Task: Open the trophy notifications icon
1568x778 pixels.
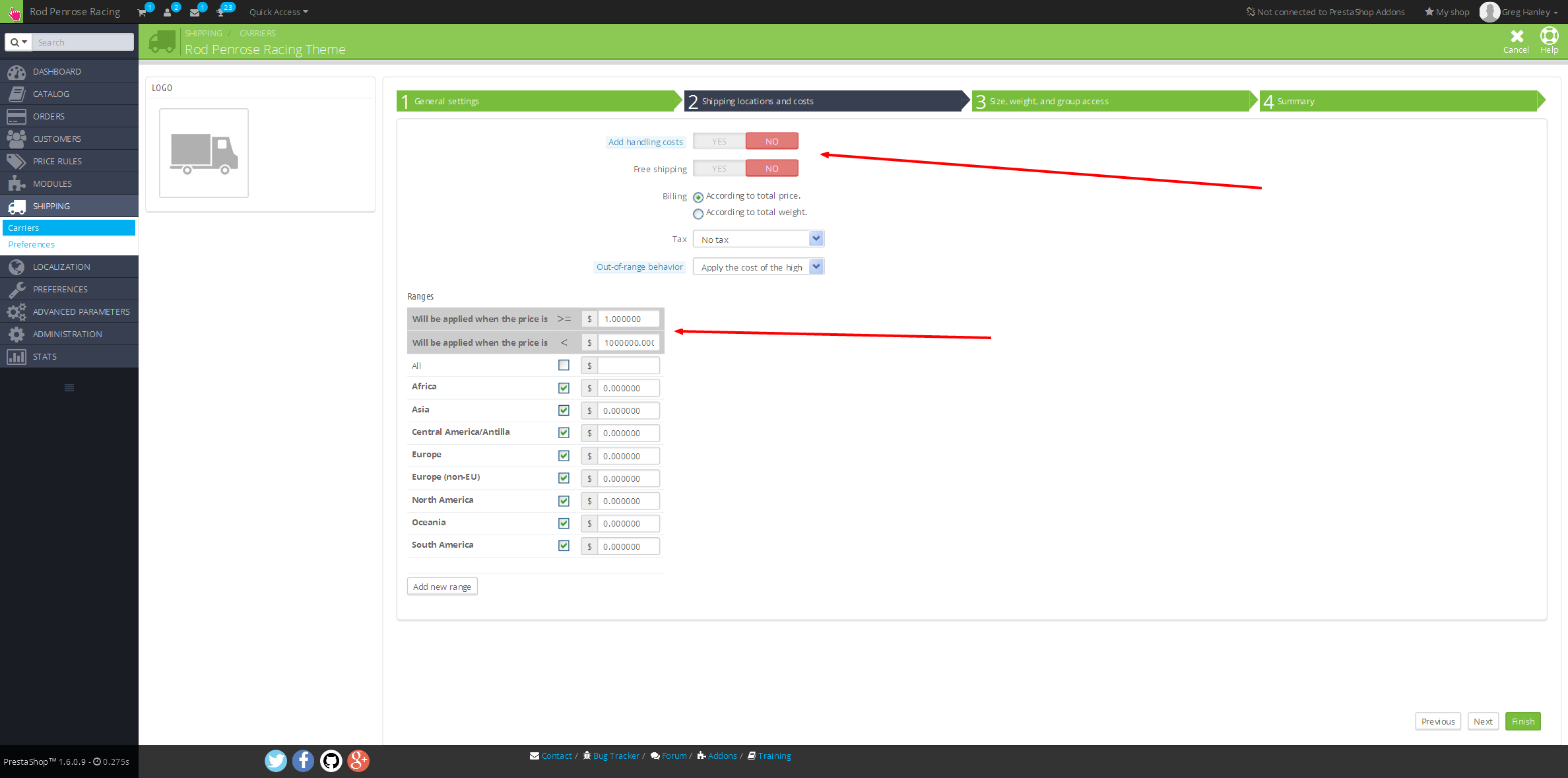Action: (220, 13)
